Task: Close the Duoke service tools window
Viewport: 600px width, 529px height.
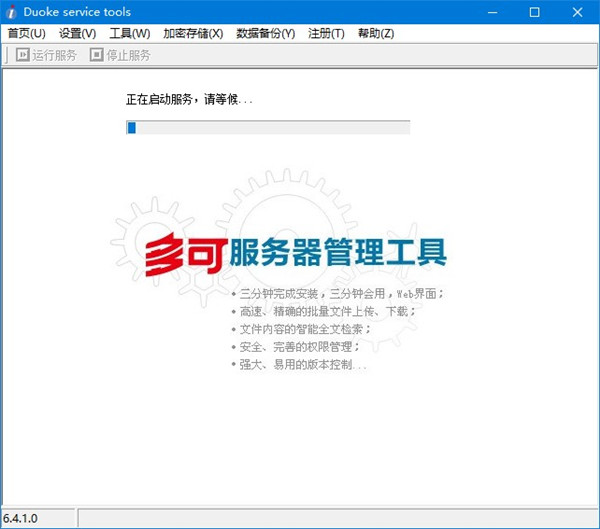Action: [x=577, y=12]
